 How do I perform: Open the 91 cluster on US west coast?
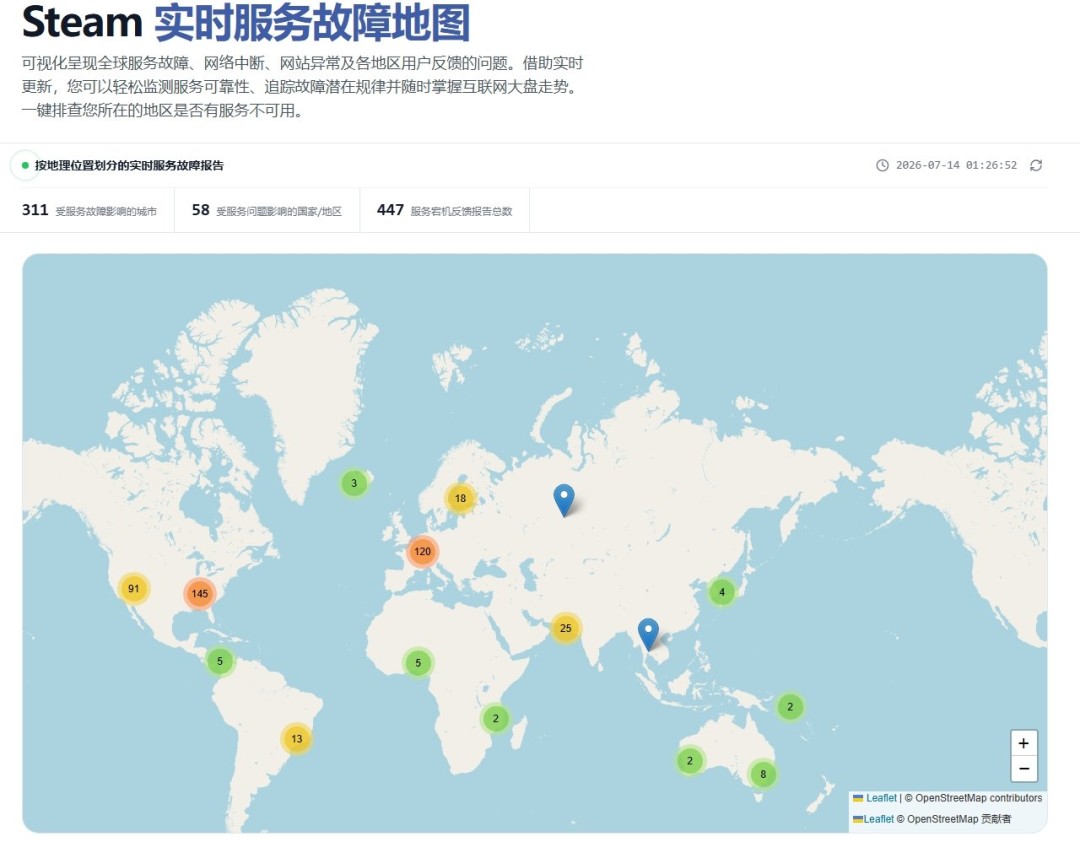[133, 588]
